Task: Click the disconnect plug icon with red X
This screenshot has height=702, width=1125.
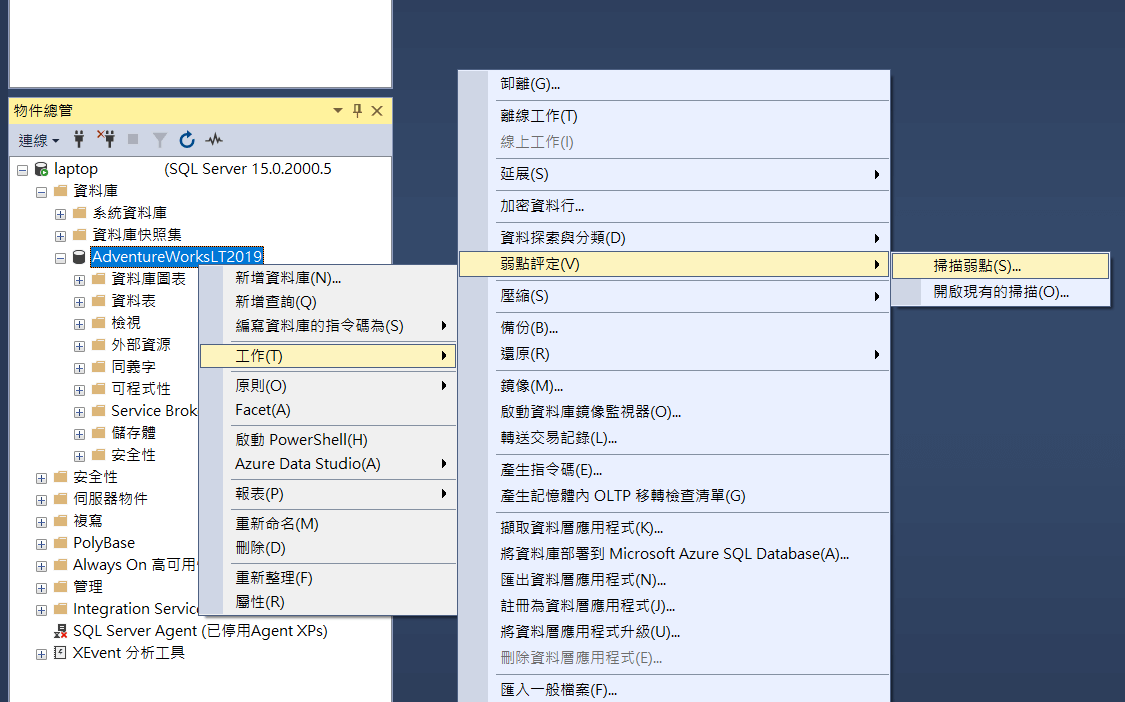Action: click(105, 139)
